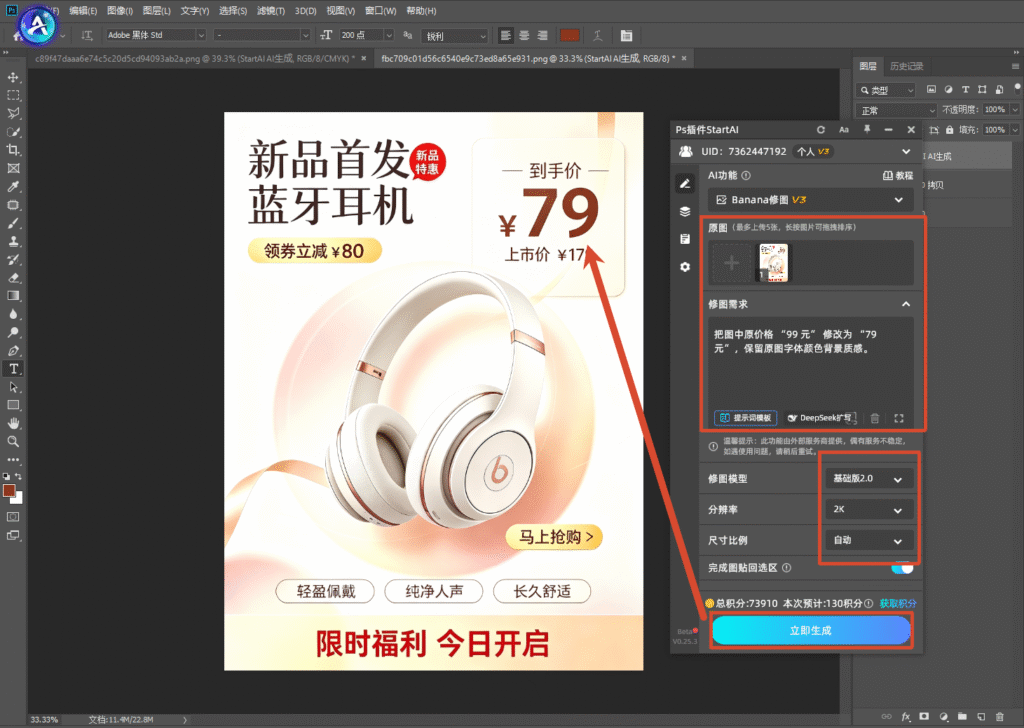Screen dimensions: 1024x728
Task: Left align text in options bar
Action: point(505,36)
